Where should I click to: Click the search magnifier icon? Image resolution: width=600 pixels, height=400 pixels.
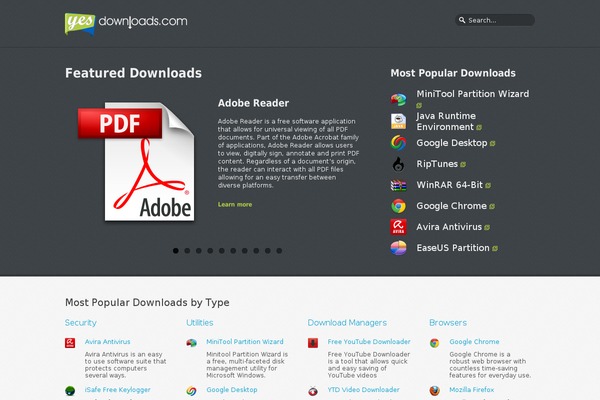(462, 20)
